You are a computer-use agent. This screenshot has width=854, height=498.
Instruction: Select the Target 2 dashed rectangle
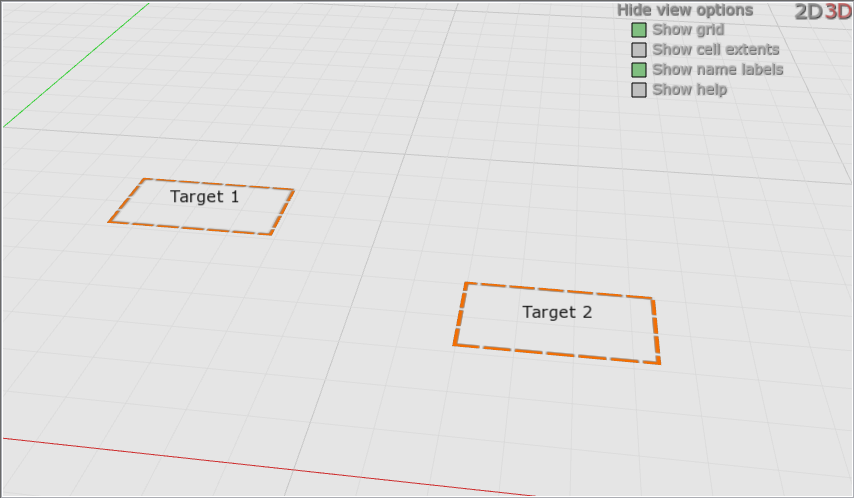coord(557,323)
